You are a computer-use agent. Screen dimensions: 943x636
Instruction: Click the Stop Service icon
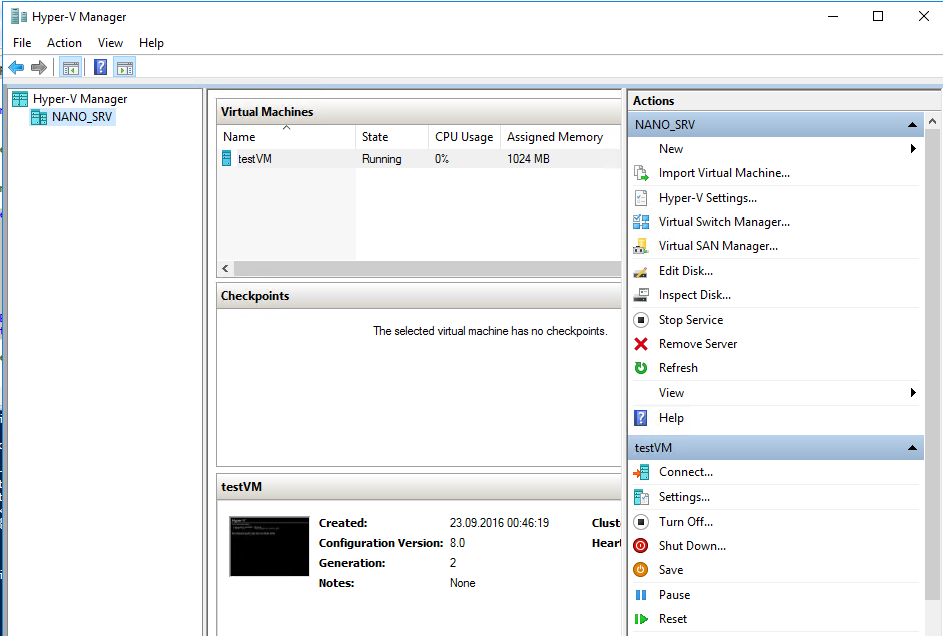(x=641, y=320)
